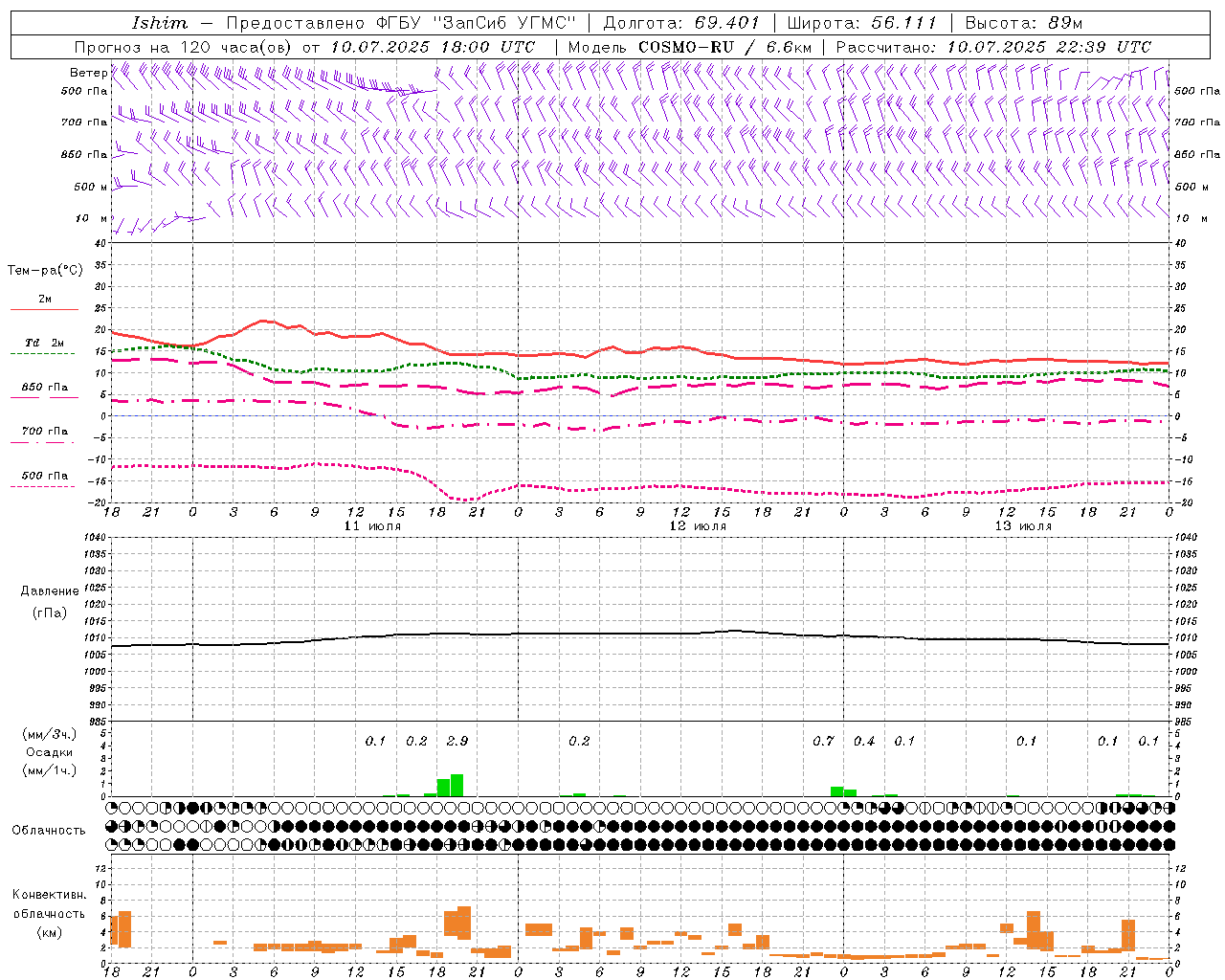This screenshot has height=980, width=1225.
Task: Click the "Облачность" cloud cover label
Action: click(49, 831)
